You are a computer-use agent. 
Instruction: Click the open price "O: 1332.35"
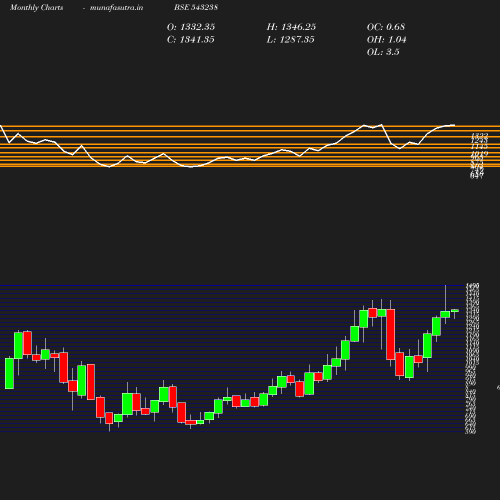click(191, 27)
